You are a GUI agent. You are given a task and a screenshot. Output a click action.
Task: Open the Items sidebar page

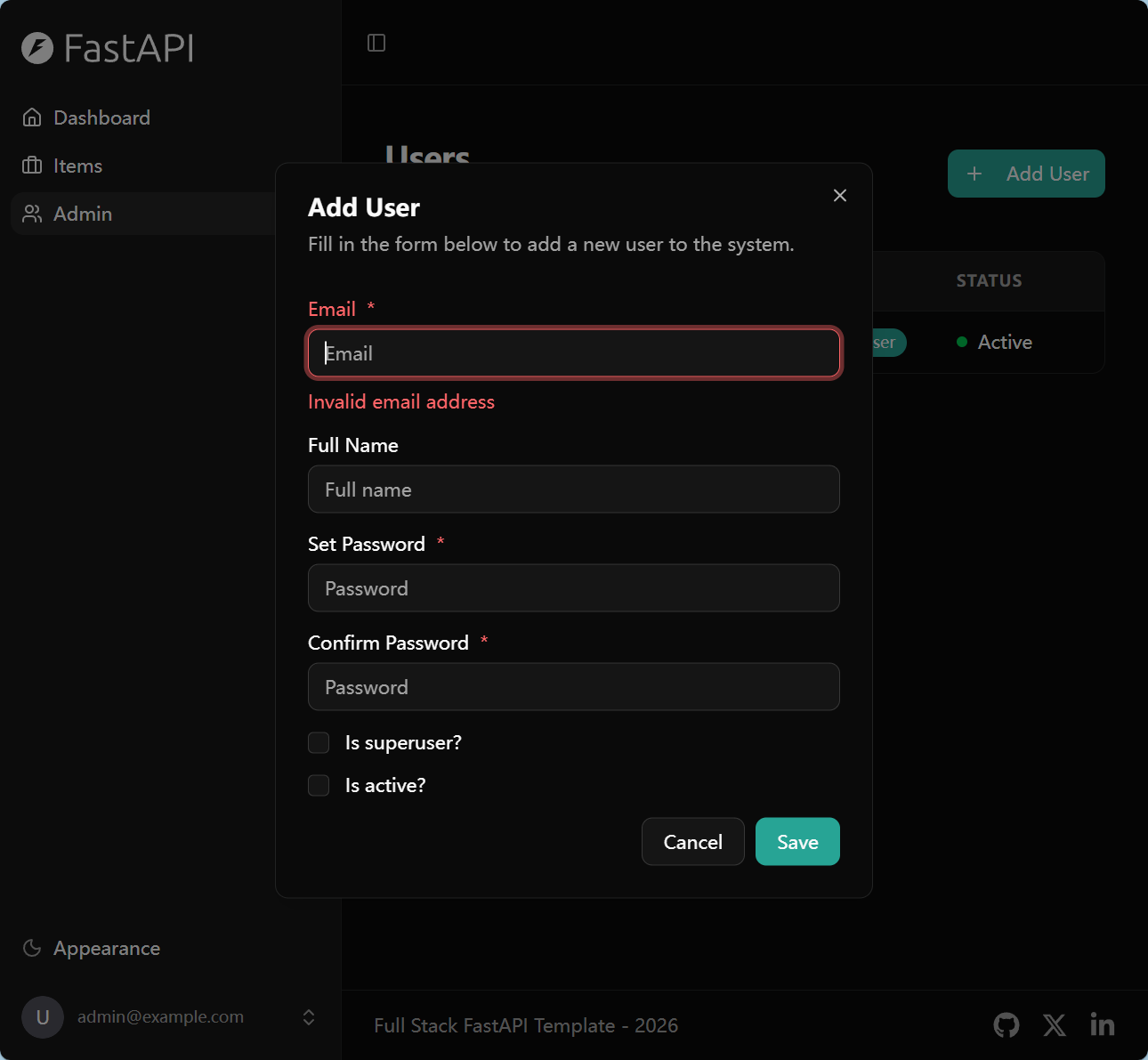click(x=77, y=166)
